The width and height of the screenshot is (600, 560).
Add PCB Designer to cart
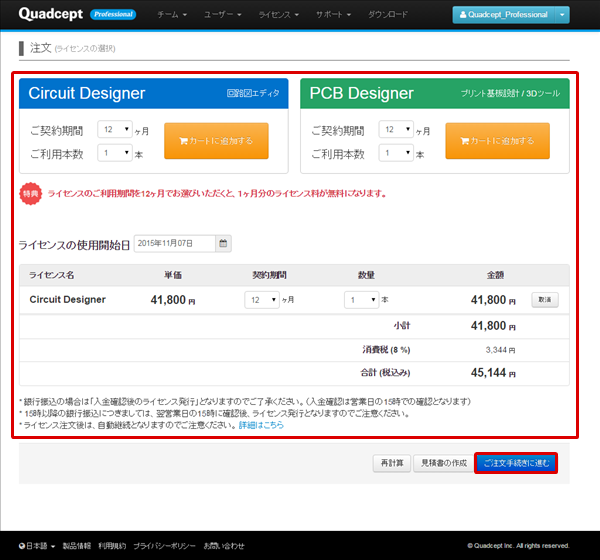click(x=497, y=141)
